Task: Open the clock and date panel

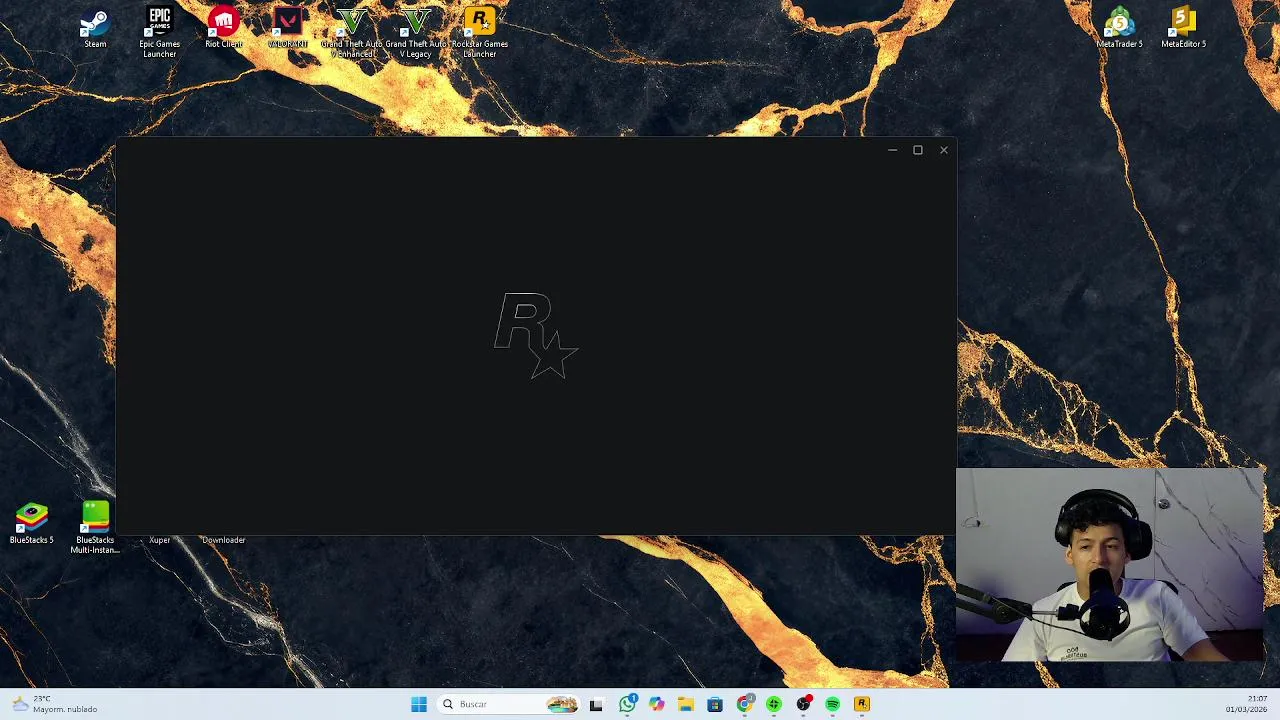Action: (x=1247, y=704)
